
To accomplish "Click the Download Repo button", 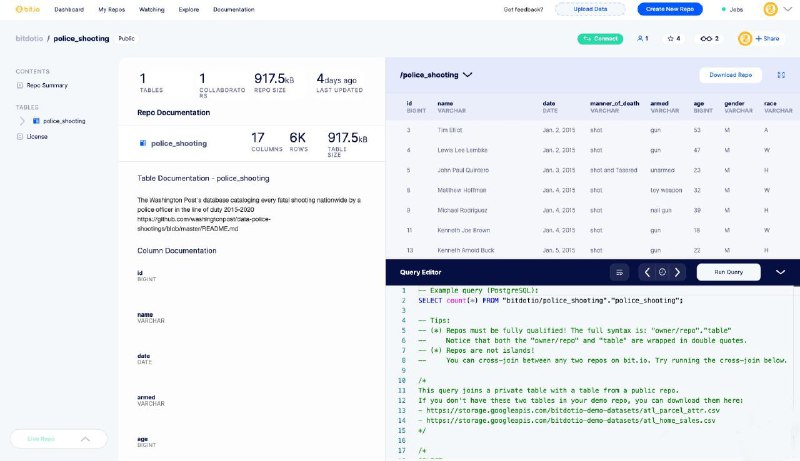I will (x=730, y=75).
